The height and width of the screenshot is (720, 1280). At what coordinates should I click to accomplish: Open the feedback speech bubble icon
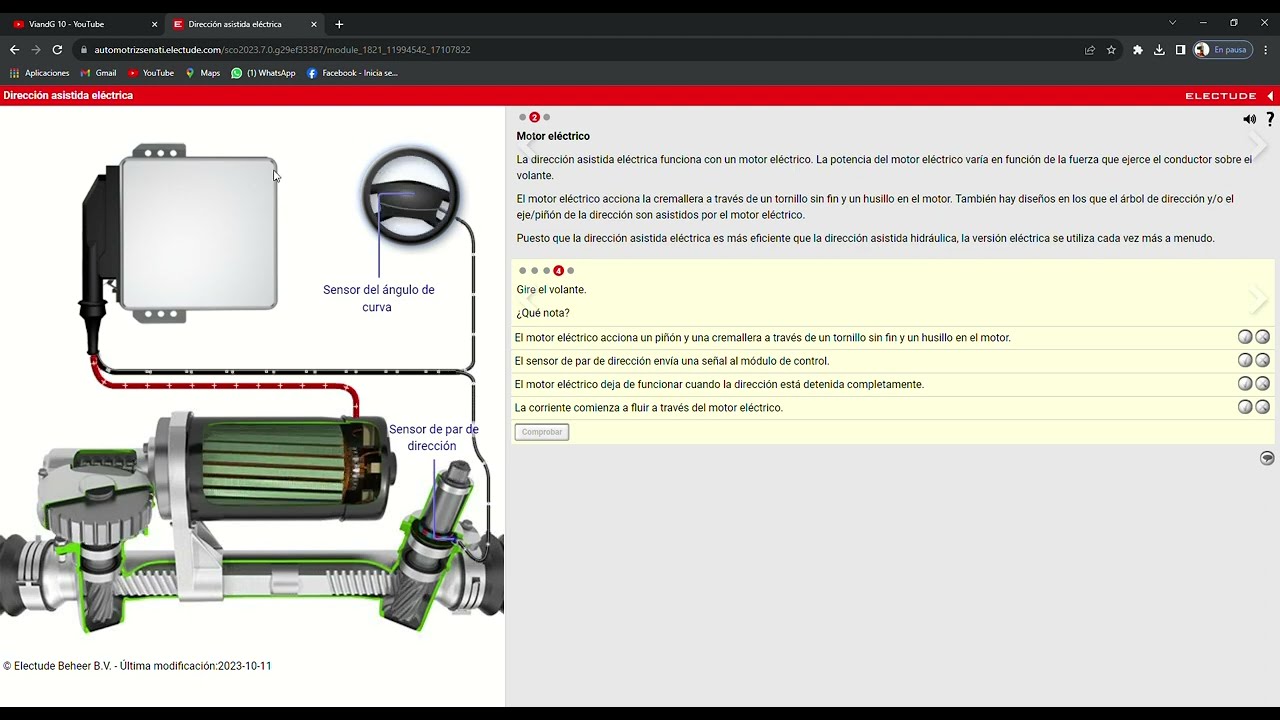1267,458
